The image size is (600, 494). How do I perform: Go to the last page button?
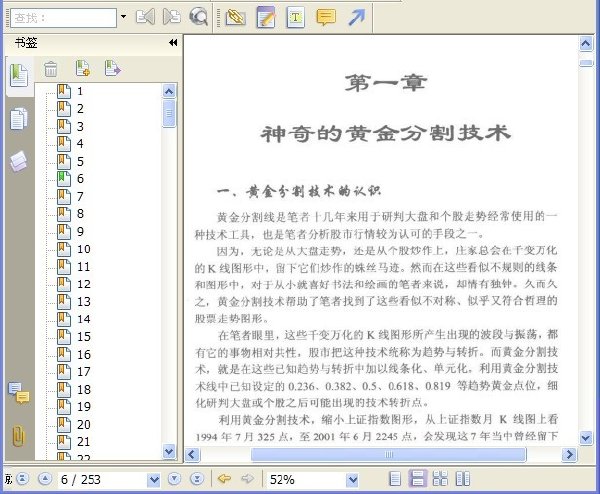pos(197,479)
